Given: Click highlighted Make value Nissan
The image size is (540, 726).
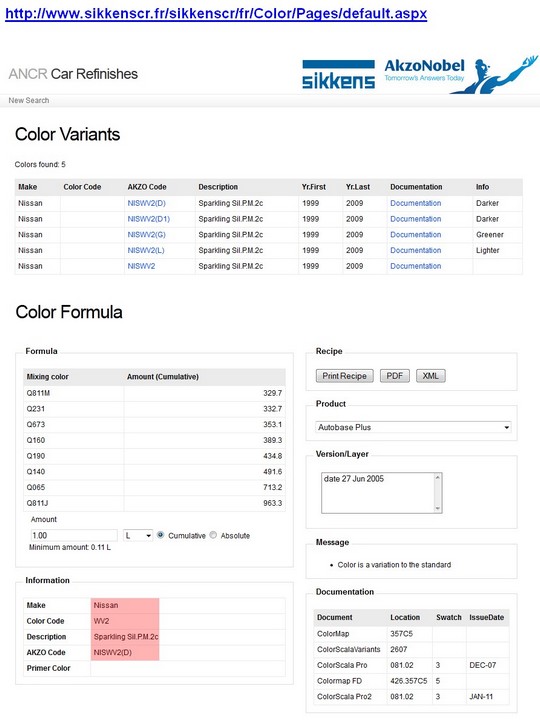Looking at the screenshot, I should click(x=106, y=606).
